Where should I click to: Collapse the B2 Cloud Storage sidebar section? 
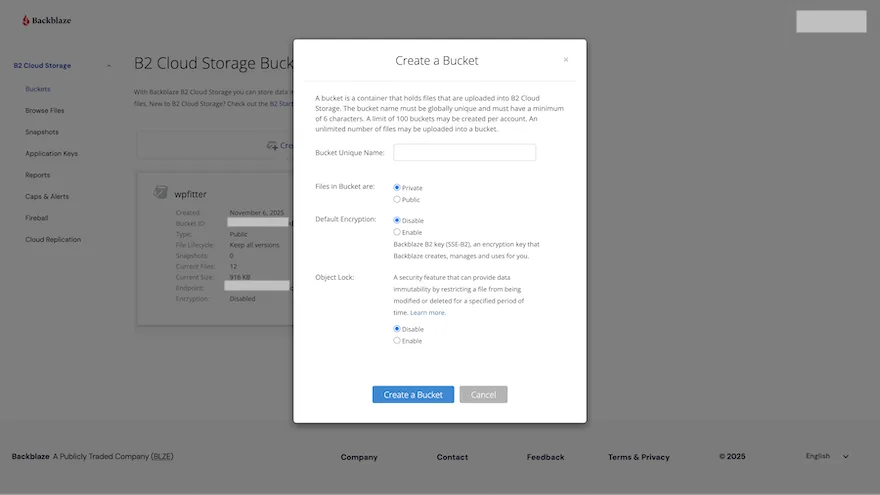(109, 66)
